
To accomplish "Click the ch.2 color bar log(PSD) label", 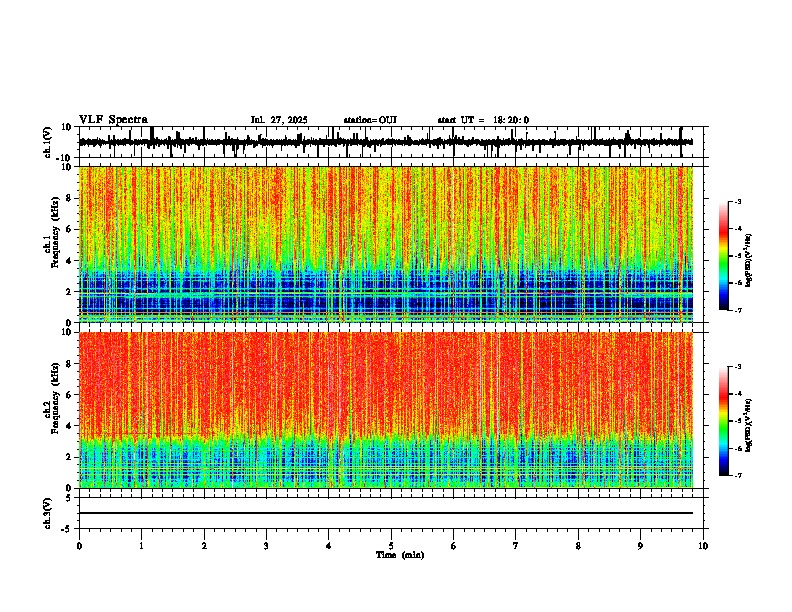I will (x=749, y=425).
